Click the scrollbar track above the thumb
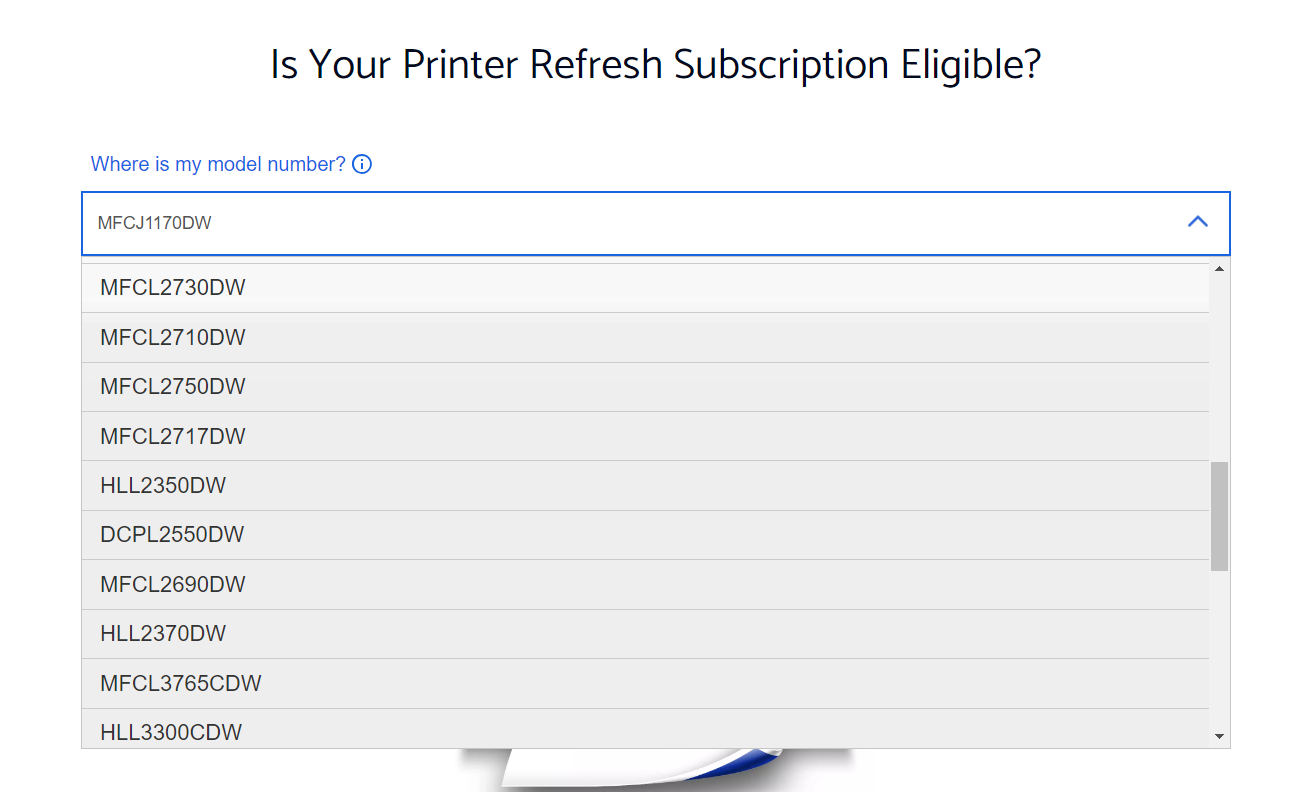The image size is (1307, 792). point(1219,370)
